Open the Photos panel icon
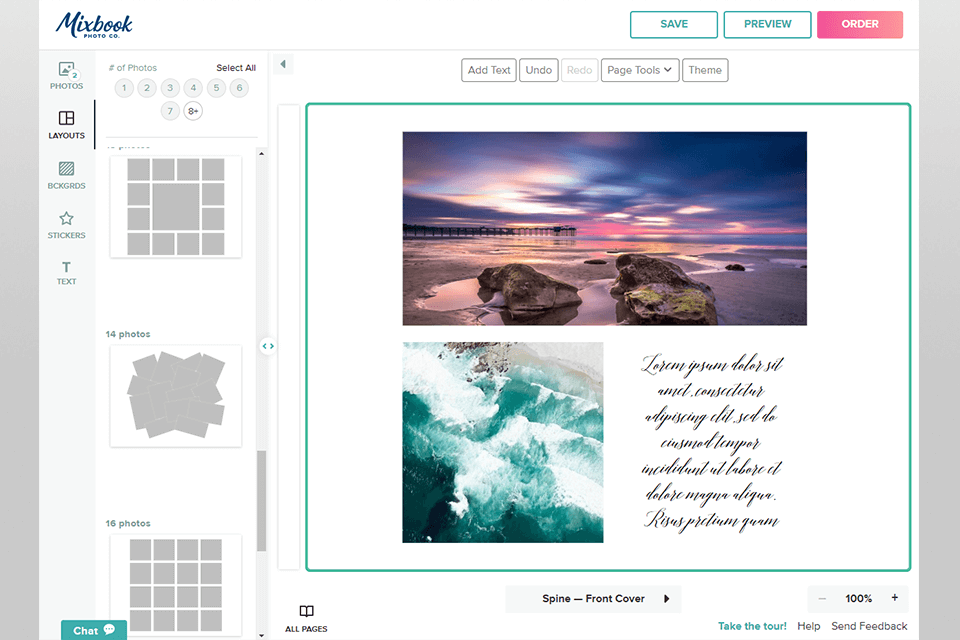The width and height of the screenshot is (960, 640). coord(66,76)
